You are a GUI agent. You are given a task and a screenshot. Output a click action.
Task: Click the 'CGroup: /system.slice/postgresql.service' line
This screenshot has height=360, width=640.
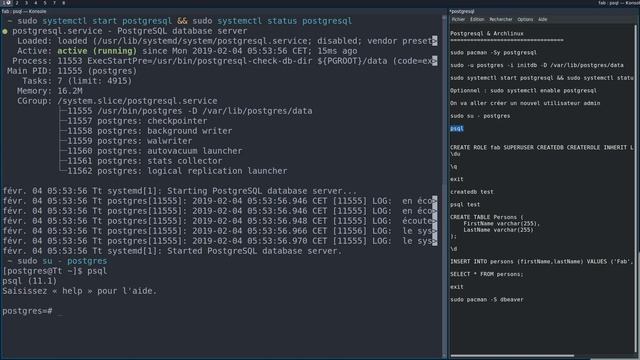(117, 101)
